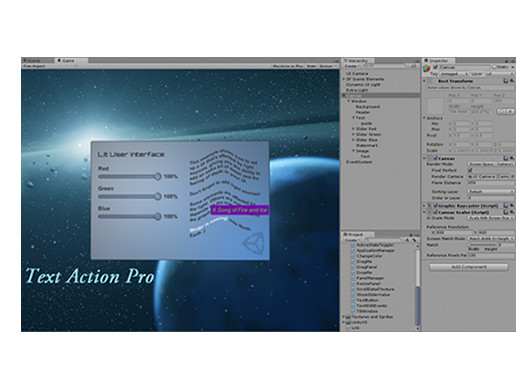Select the Hierarchy tab
This screenshot has height=389, width=516.
point(358,61)
